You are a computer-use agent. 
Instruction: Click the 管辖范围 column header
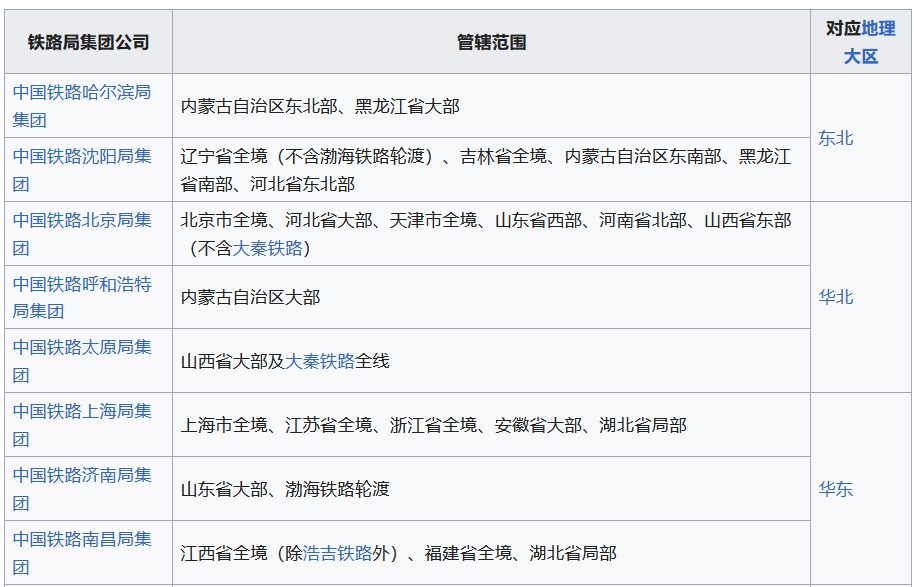pos(491,43)
